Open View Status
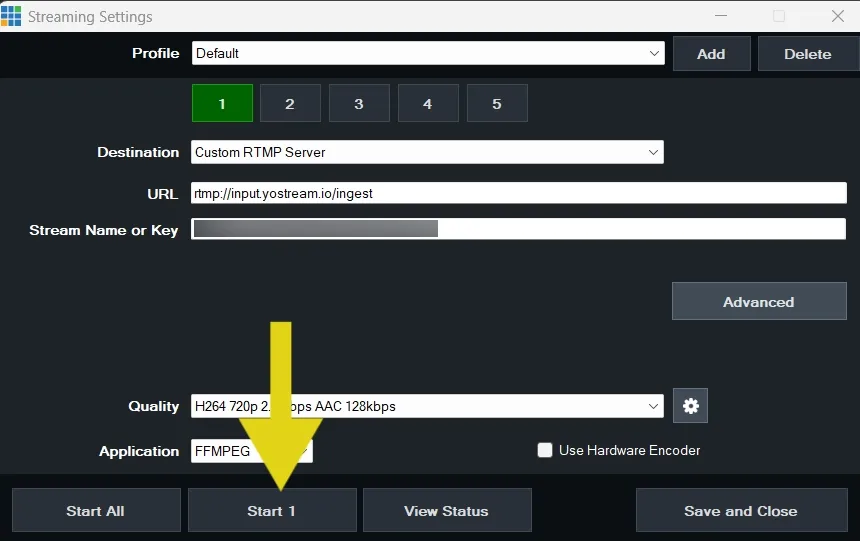 click(447, 510)
